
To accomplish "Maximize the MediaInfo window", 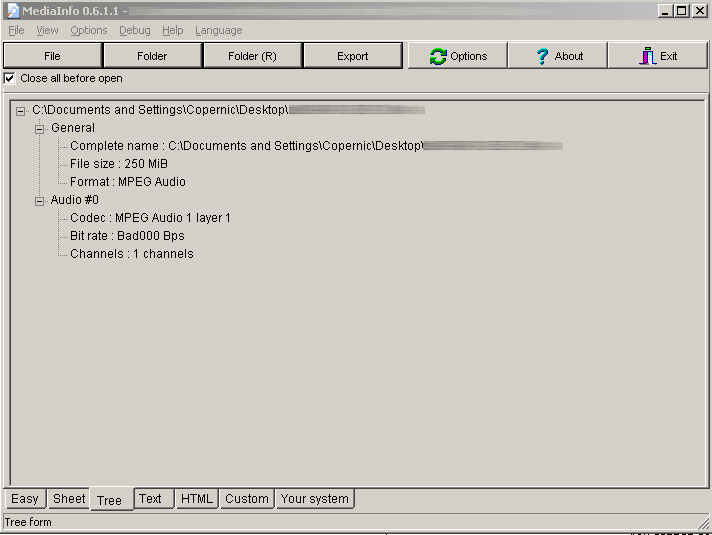I will coord(682,10).
